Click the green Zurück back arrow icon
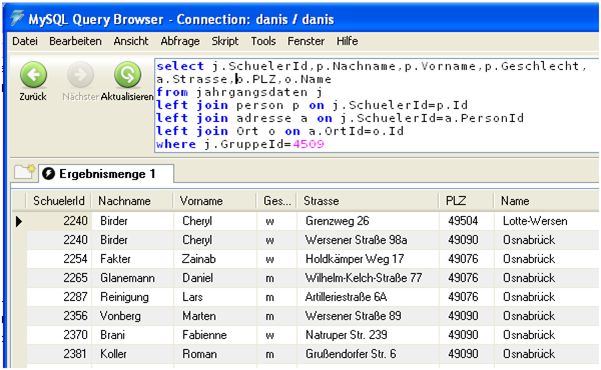Screen dimensions: 601x370 tap(34, 74)
